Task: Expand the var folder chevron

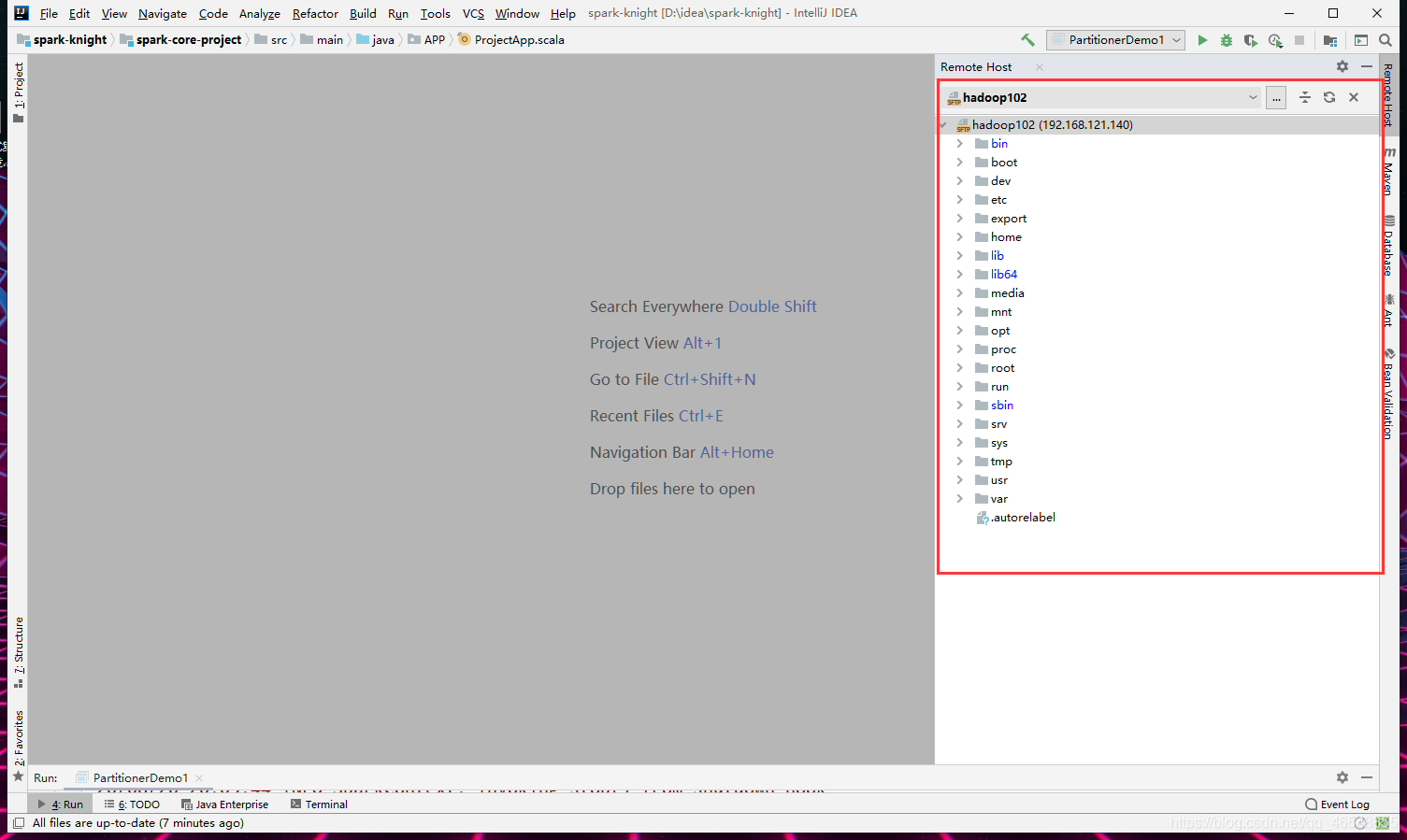Action: pyautogui.click(x=960, y=499)
